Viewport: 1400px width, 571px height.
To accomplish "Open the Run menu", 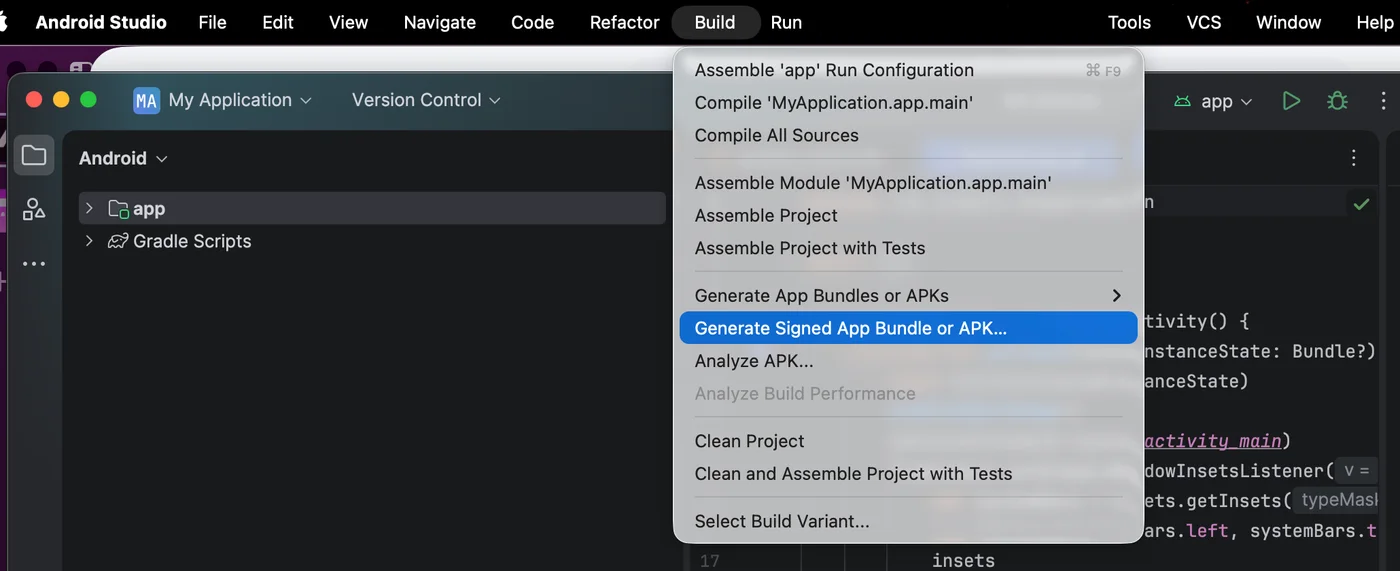I will coord(786,22).
